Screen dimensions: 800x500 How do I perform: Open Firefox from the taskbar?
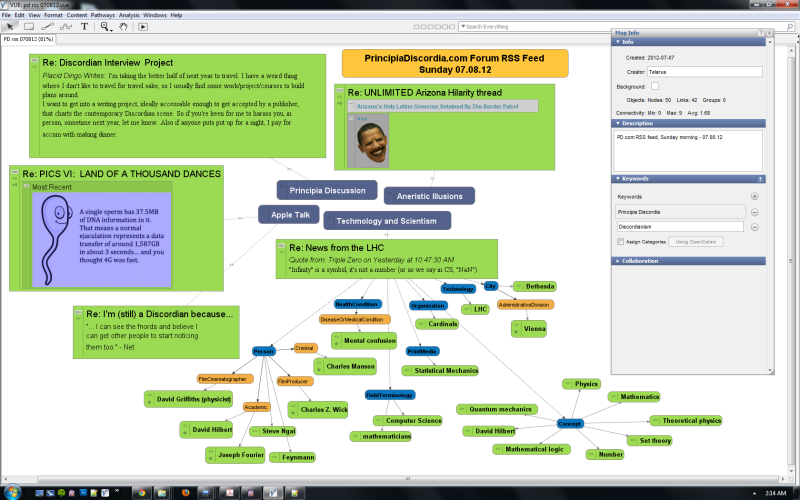[185, 493]
